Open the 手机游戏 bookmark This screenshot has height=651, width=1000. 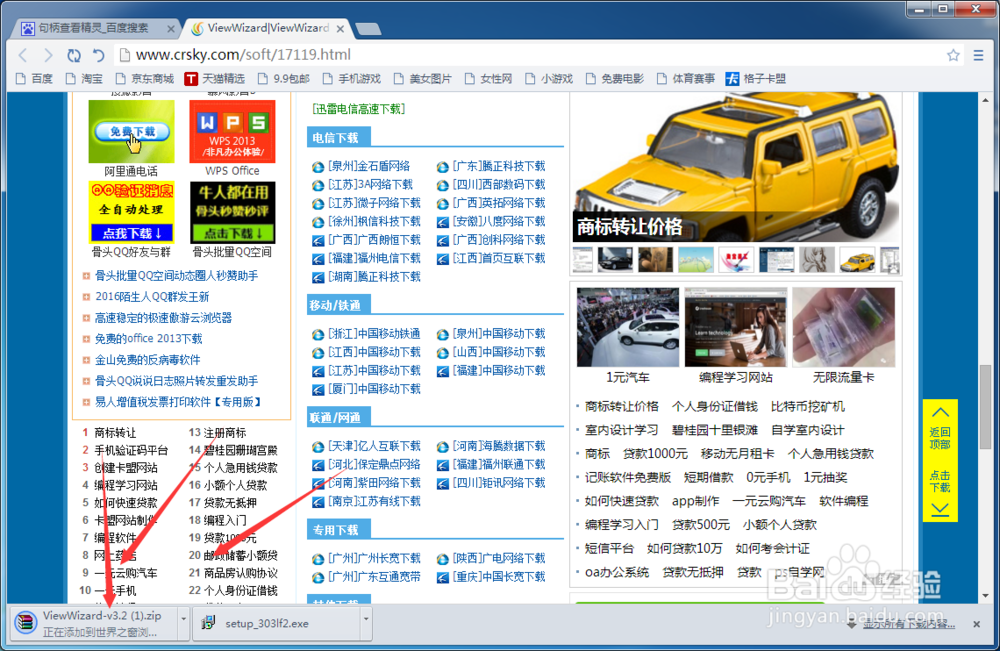351,79
